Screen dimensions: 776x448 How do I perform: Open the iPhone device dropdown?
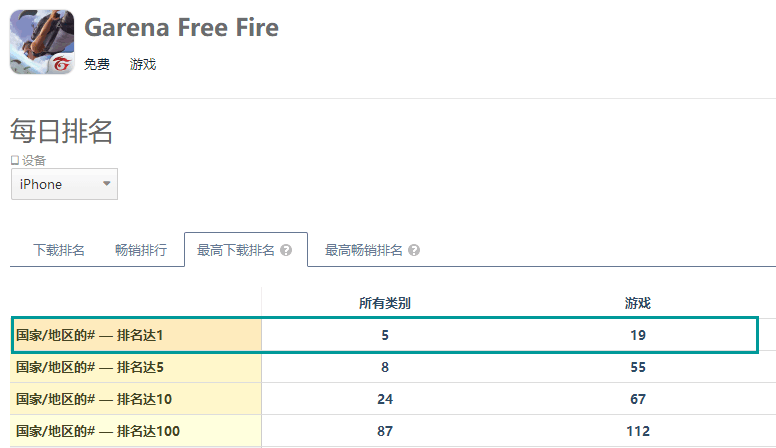[64, 184]
